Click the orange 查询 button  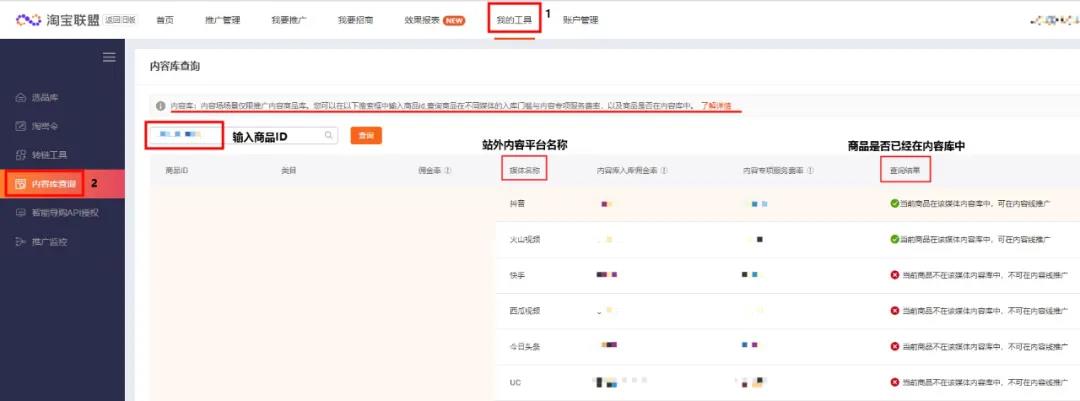[x=366, y=136]
